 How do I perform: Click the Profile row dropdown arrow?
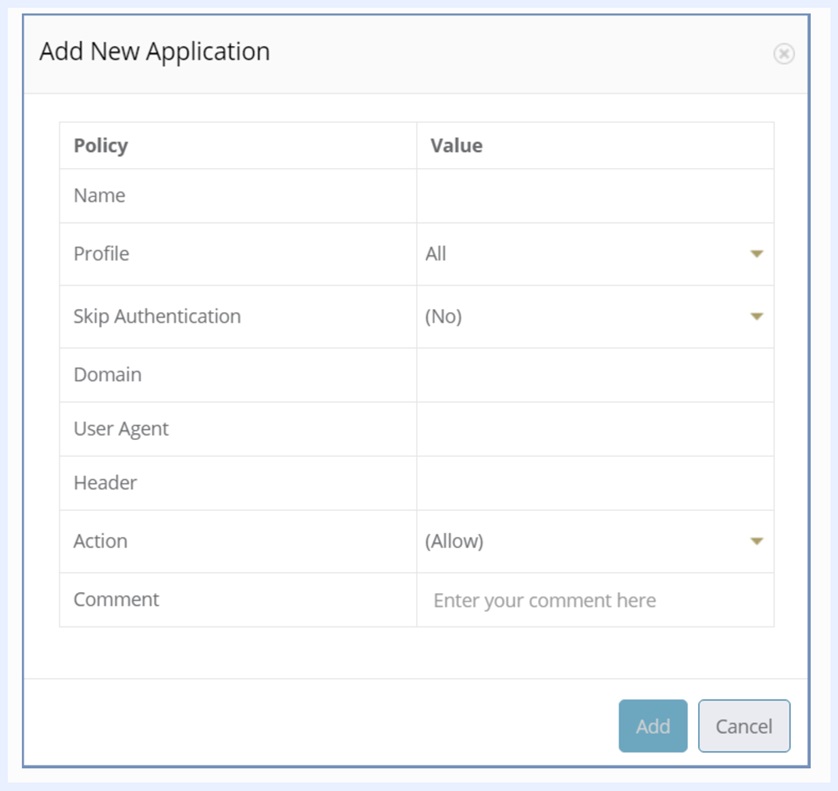[756, 254]
